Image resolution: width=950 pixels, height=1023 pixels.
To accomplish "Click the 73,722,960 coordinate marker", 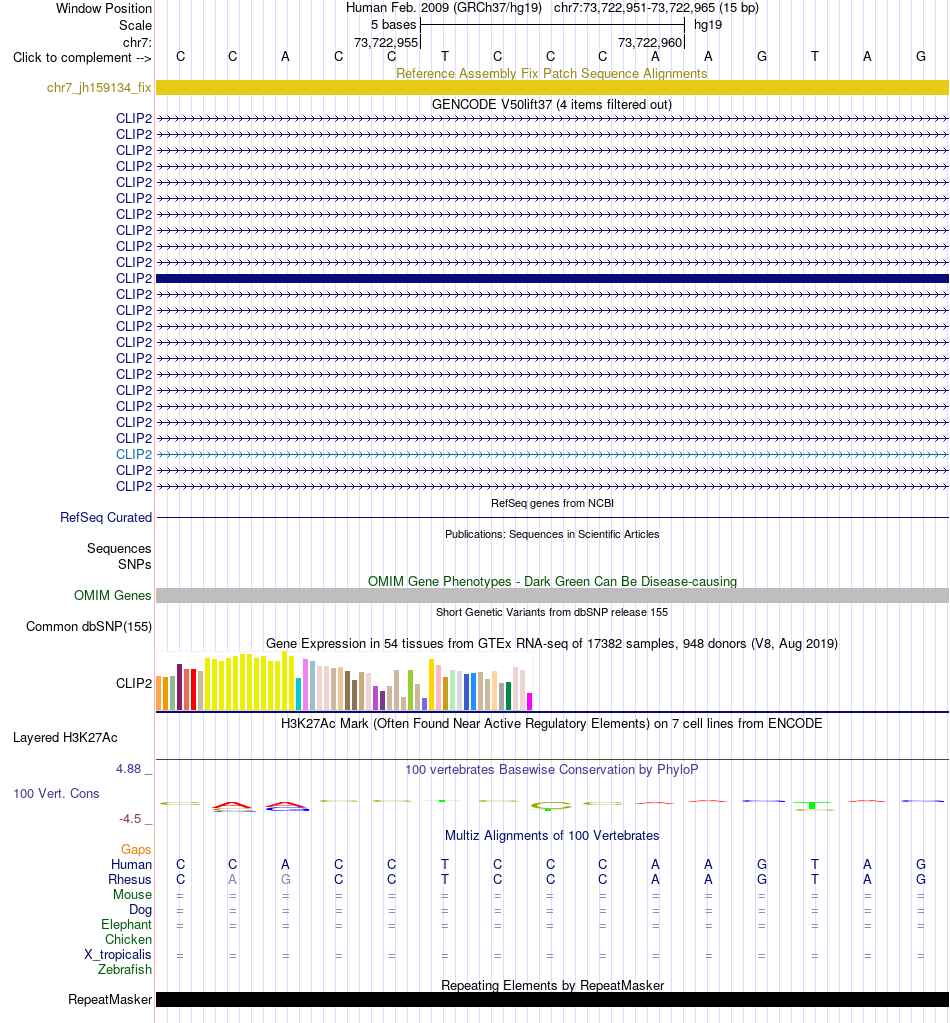I will (650, 42).
